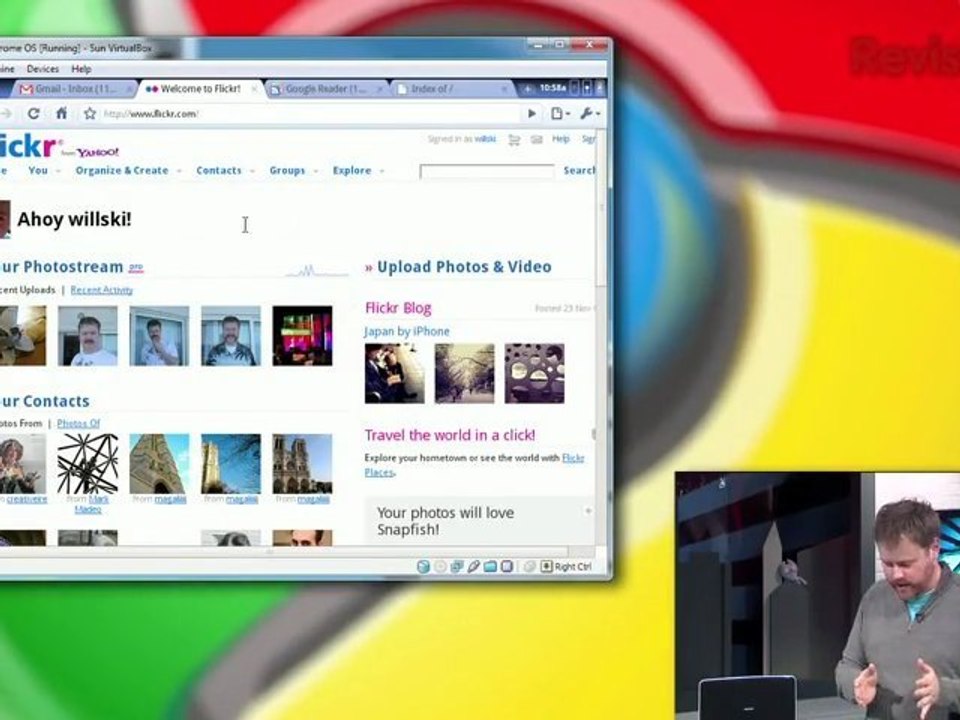The height and width of the screenshot is (720, 960).
Task: Open the Photos Of link
Action: pyautogui.click(x=78, y=423)
